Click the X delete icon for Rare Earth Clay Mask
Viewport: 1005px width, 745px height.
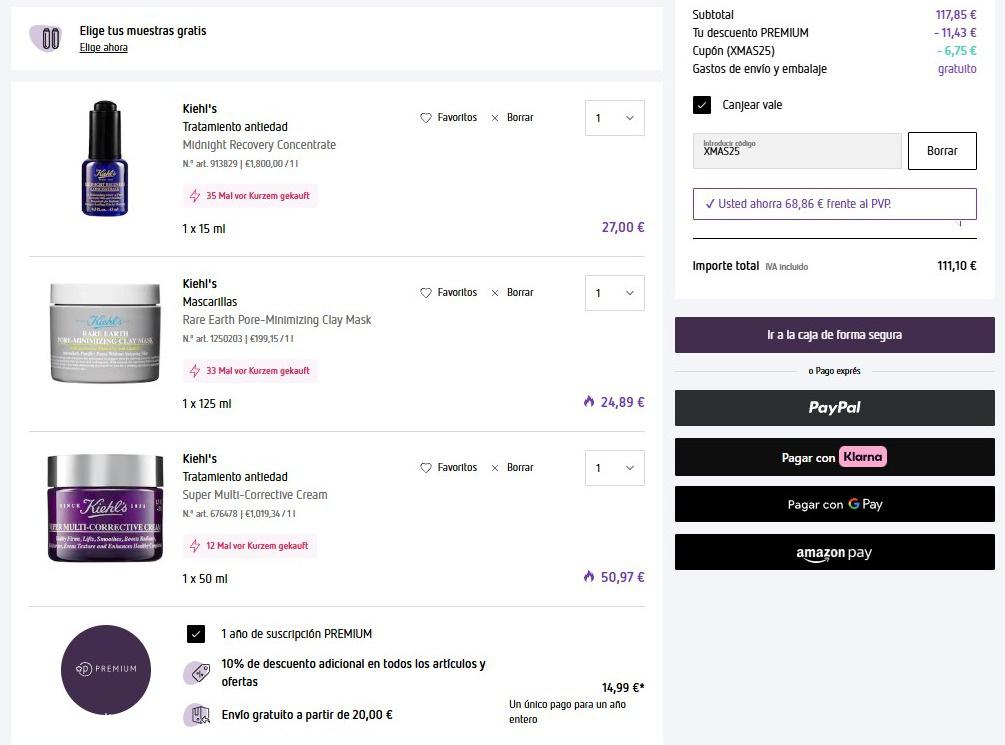click(495, 293)
